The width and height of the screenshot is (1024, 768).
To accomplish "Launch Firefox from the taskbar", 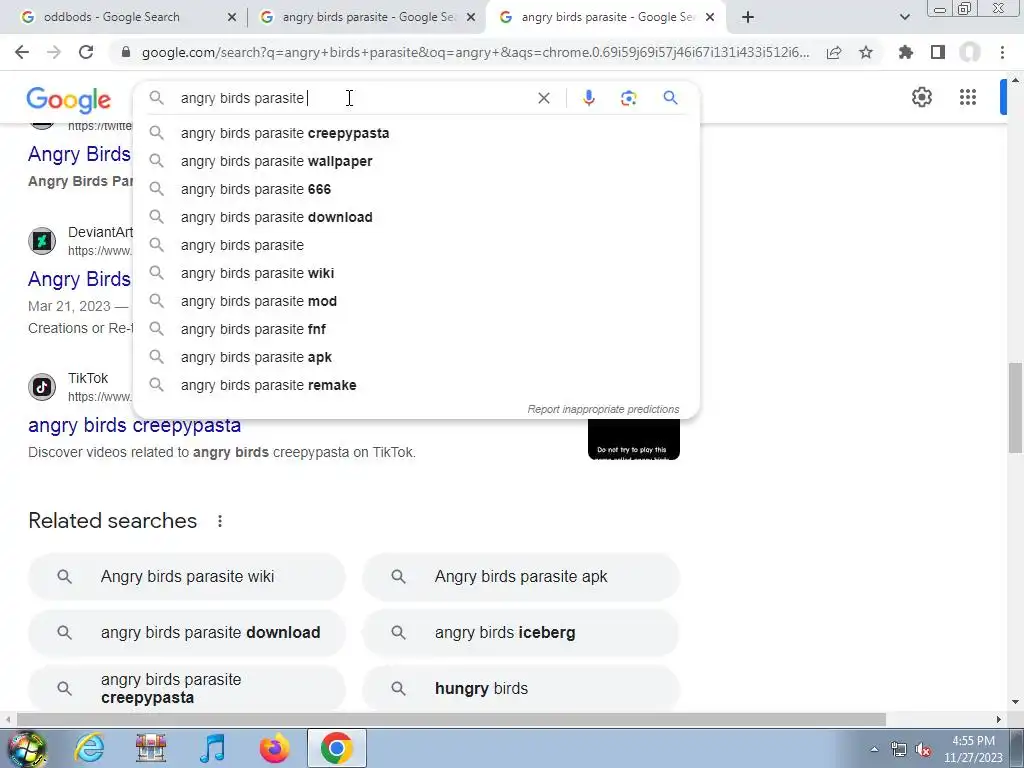I will pos(274,748).
